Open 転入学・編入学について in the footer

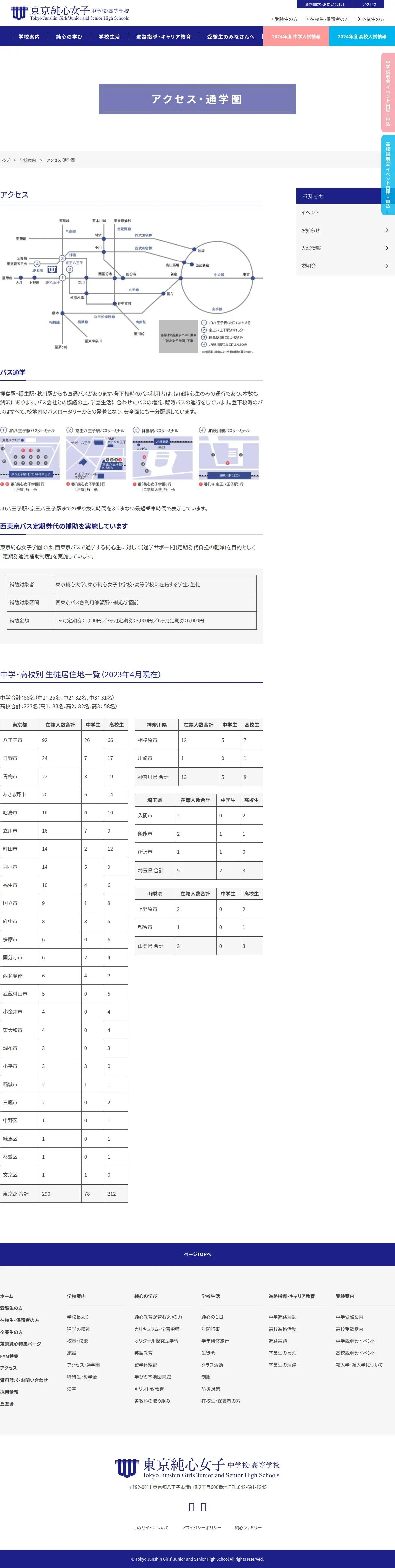pyautogui.click(x=359, y=1365)
